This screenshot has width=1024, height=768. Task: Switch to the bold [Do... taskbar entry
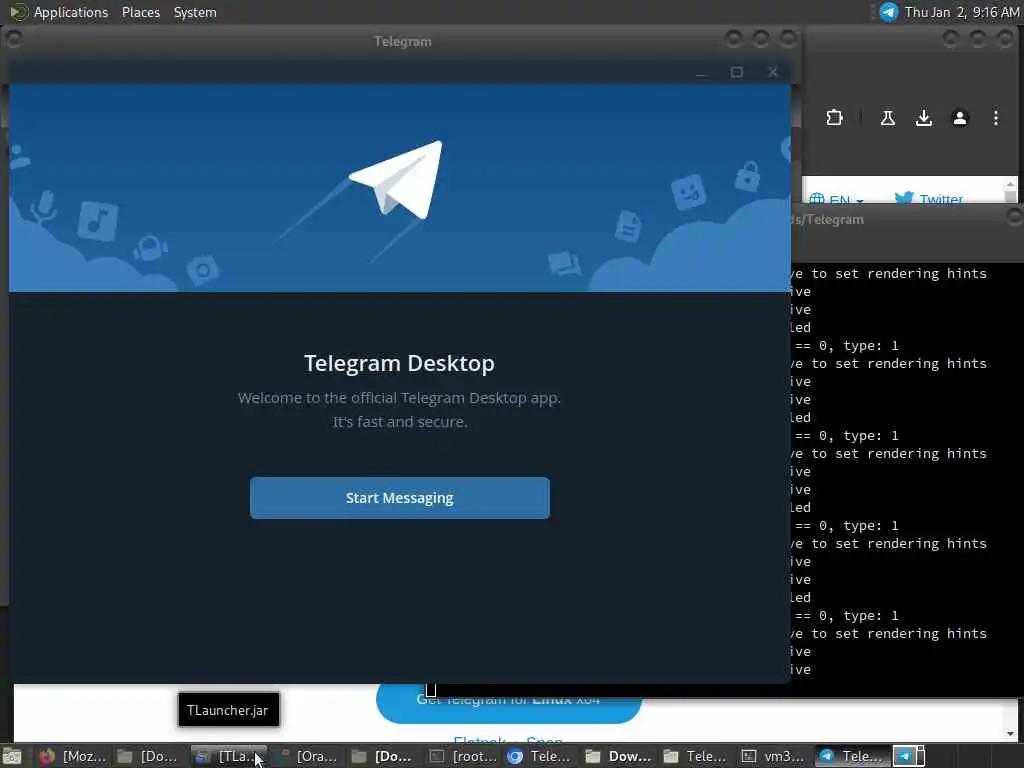point(384,756)
